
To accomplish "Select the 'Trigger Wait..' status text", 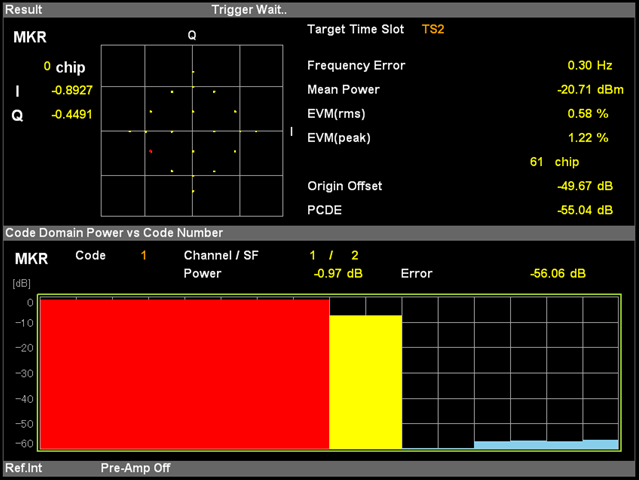I will tap(249, 10).
